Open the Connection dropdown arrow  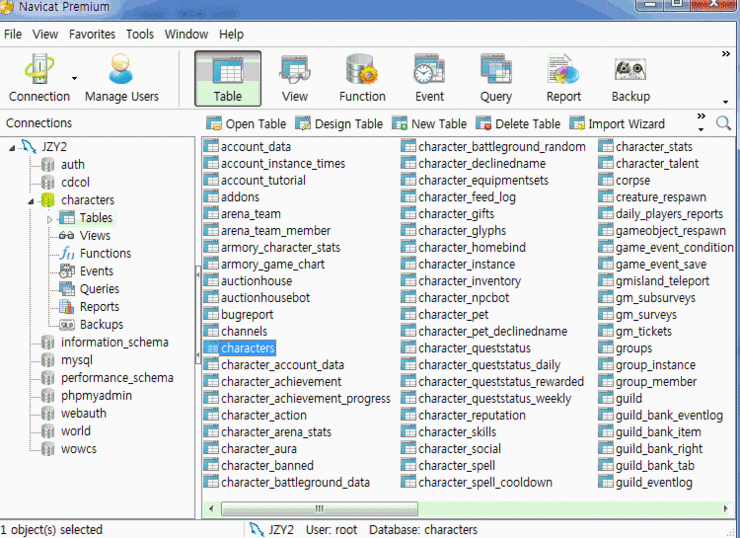tap(75, 78)
